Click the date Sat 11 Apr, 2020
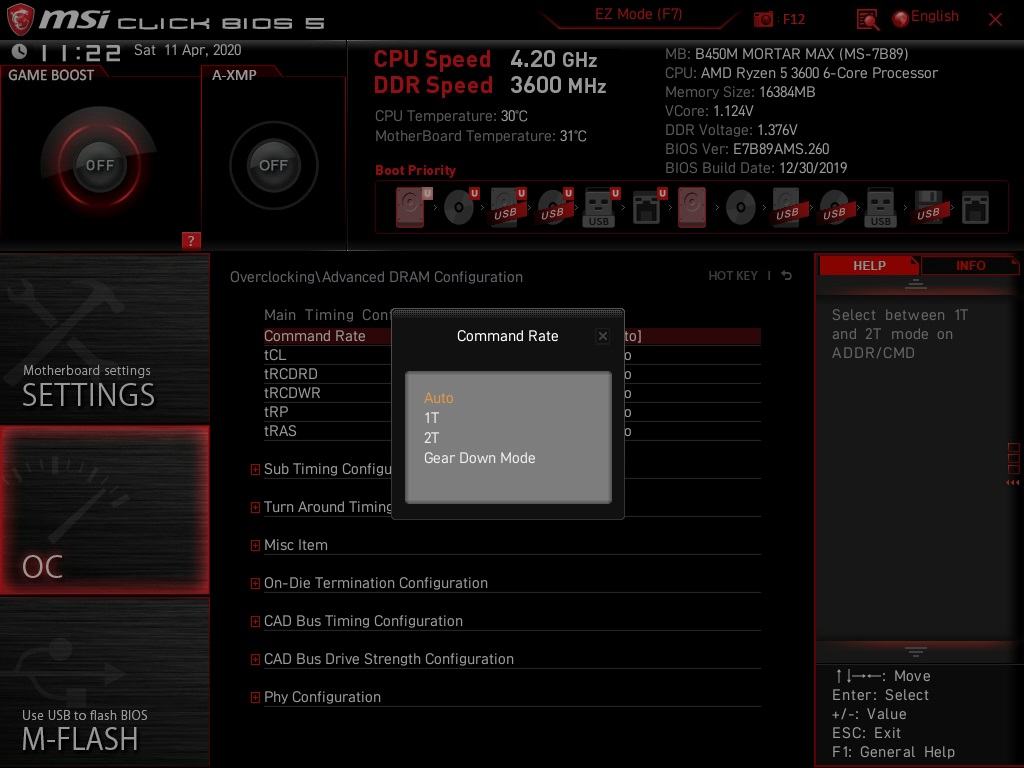This screenshot has width=1024, height=768. pos(187,50)
